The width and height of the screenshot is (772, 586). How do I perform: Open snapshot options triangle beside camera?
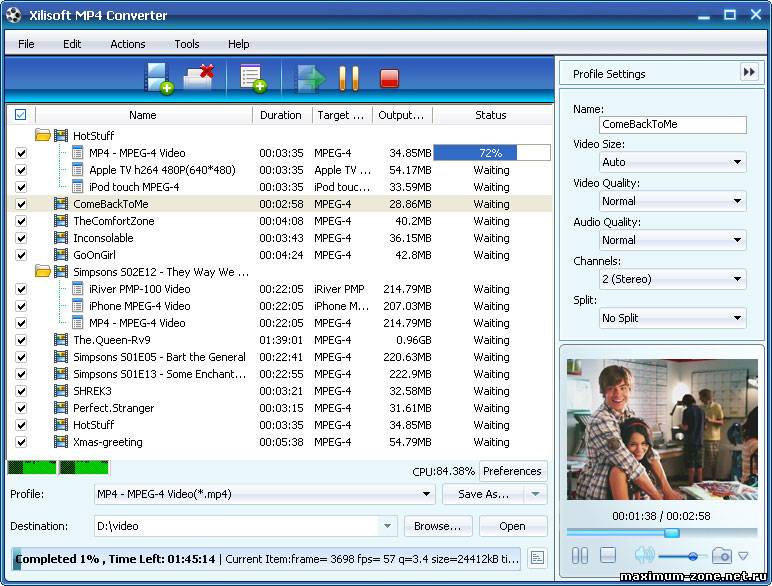[743, 556]
